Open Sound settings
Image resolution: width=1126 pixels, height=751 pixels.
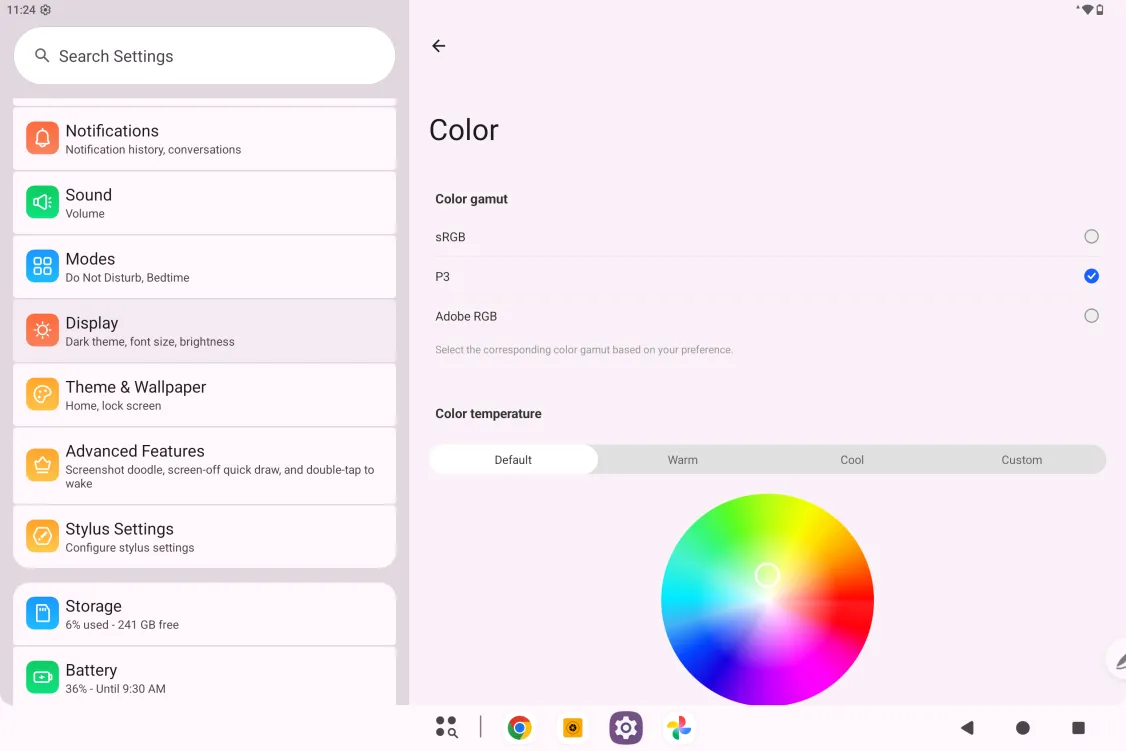pos(204,202)
